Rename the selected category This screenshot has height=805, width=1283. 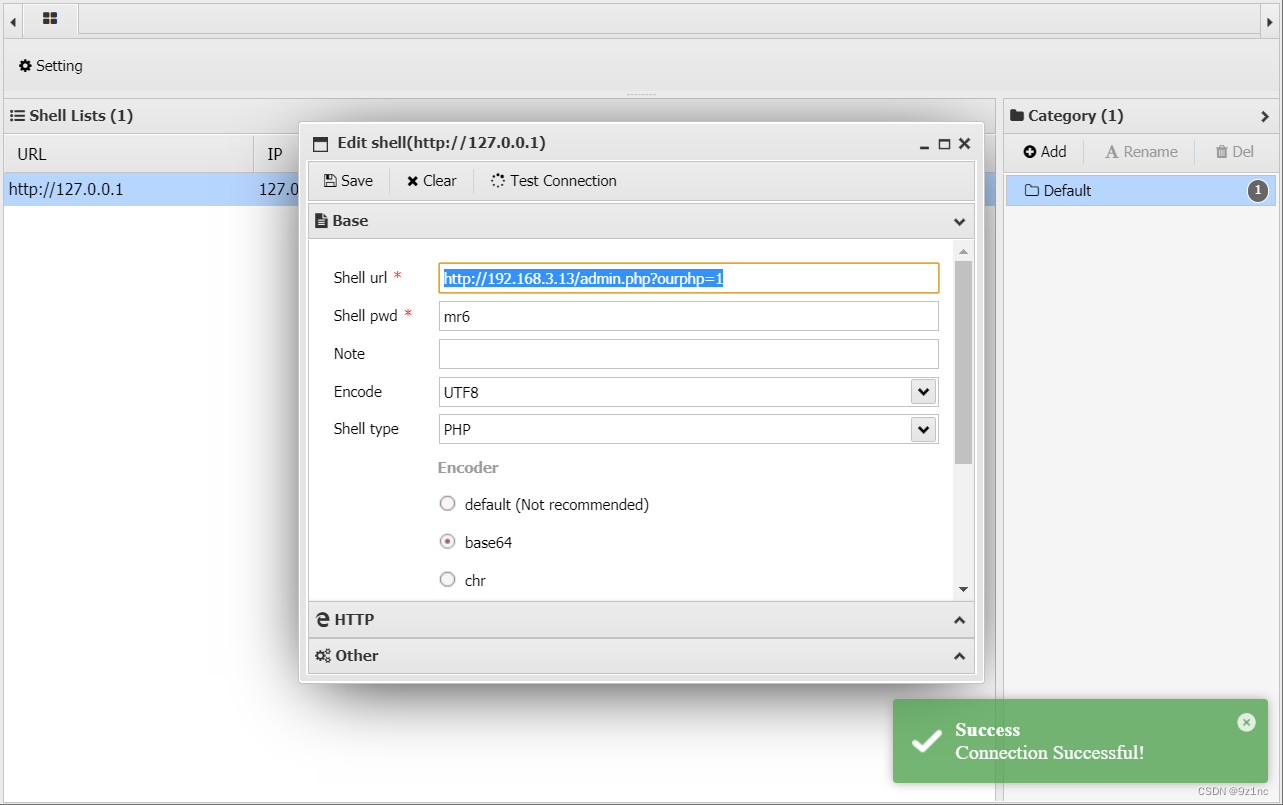(1141, 152)
